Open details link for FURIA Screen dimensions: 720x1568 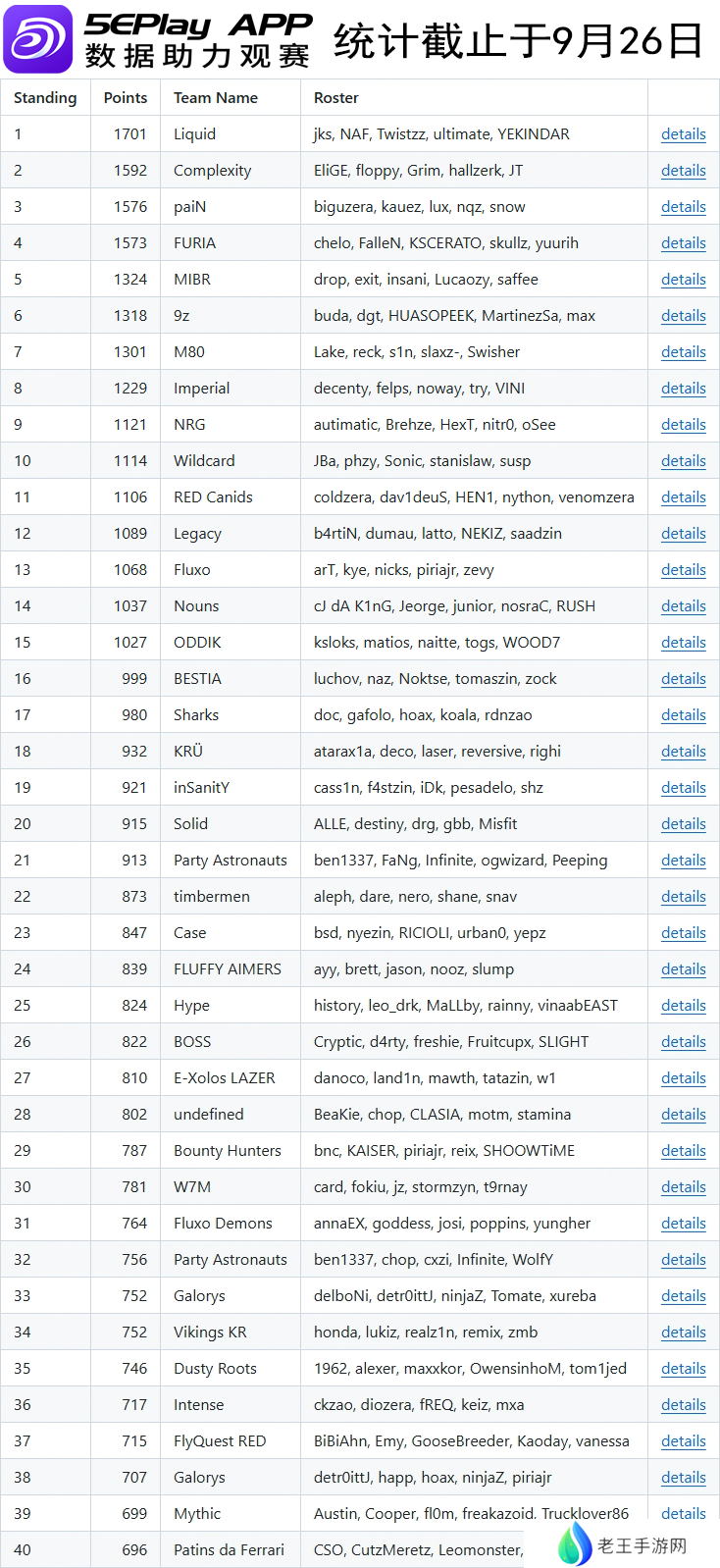[x=684, y=243]
